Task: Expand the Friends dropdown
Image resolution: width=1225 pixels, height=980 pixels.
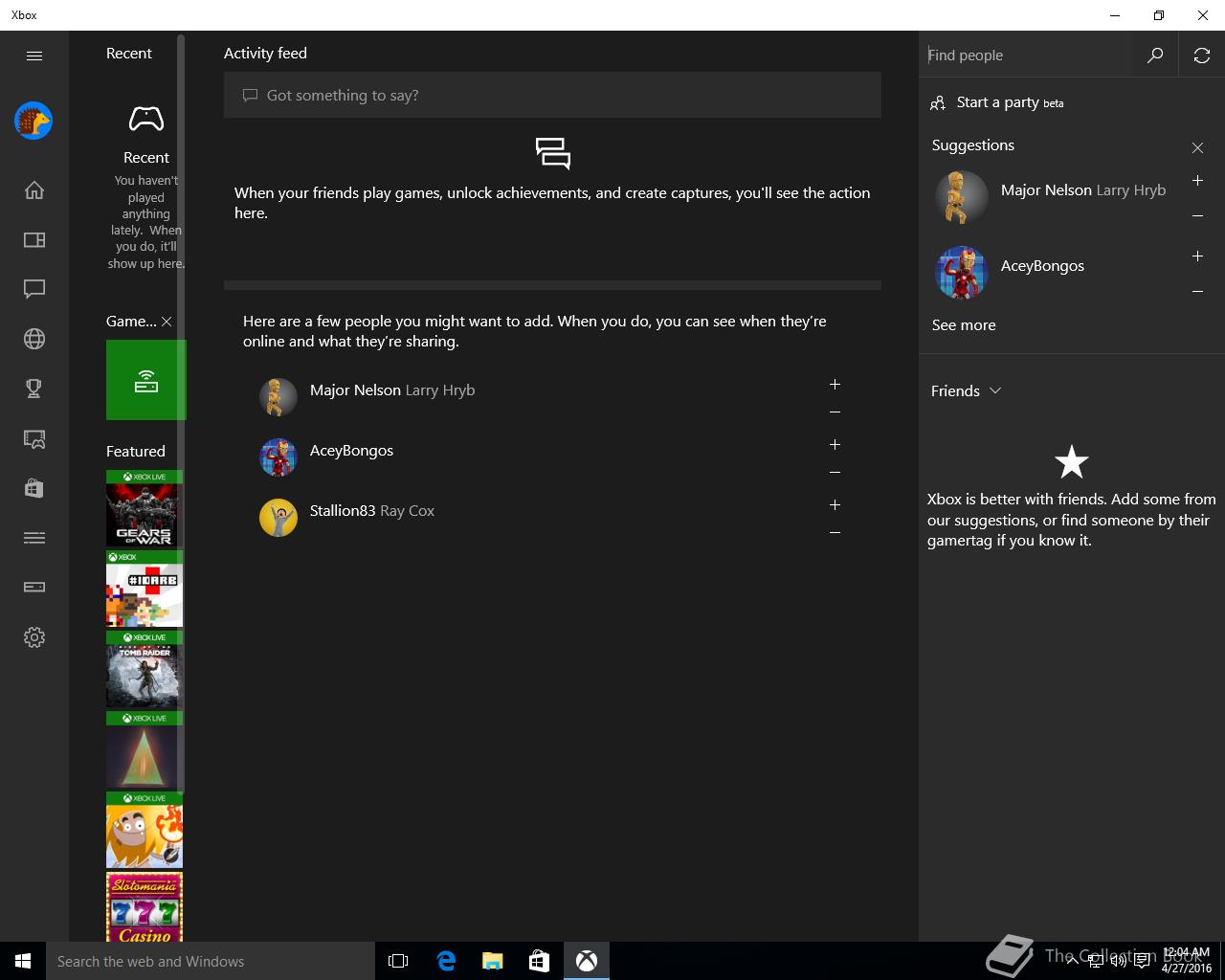Action: click(967, 390)
